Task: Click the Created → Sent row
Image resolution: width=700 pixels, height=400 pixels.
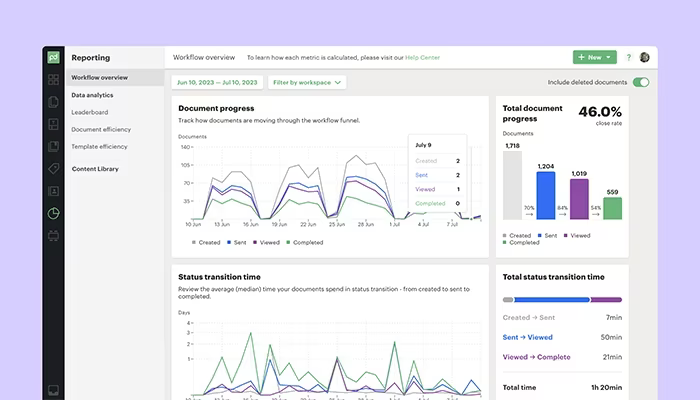Action: tap(562, 317)
